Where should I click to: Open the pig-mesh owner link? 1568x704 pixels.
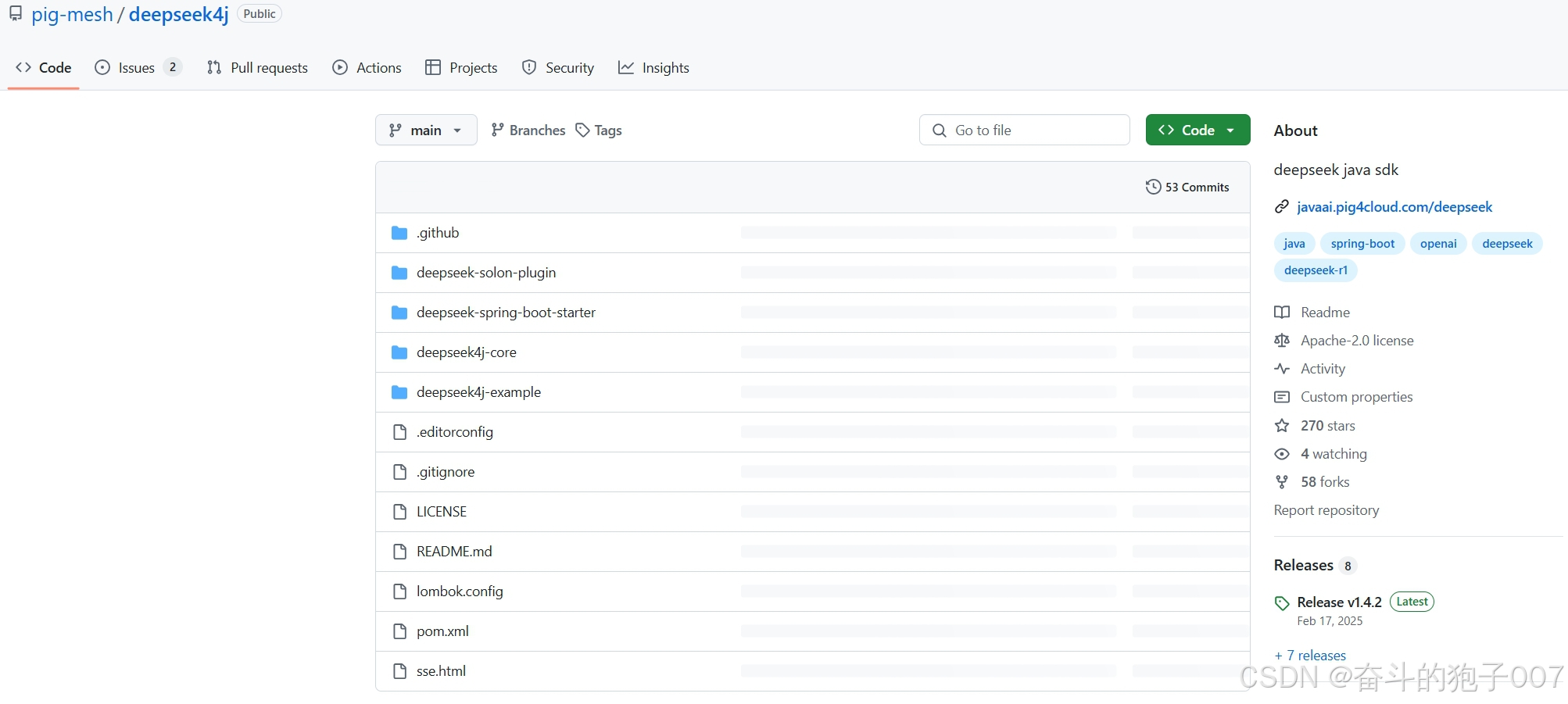pyautogui.click(x=72, y=14)
